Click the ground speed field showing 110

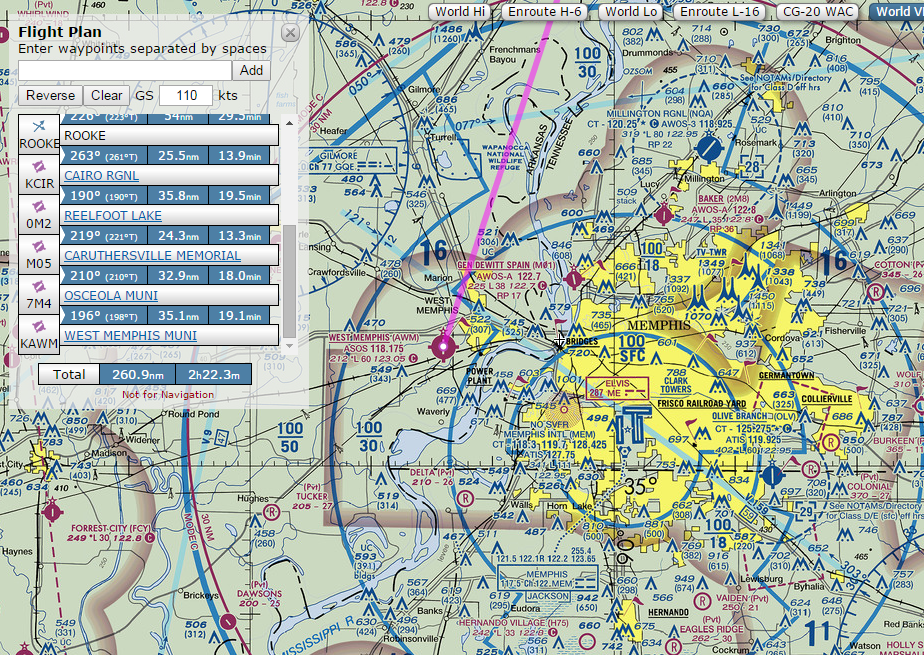coord(186,95)
